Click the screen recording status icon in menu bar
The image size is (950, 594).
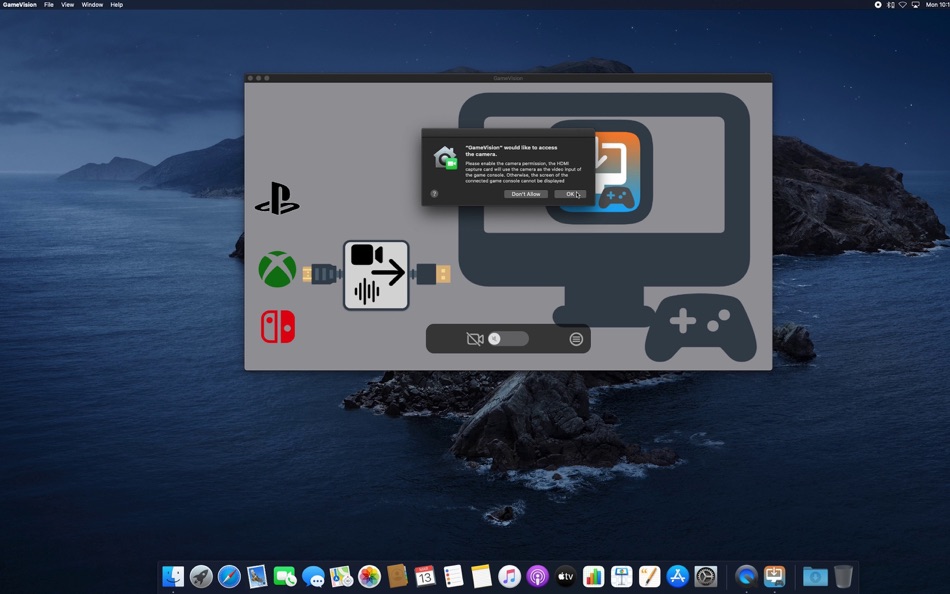(878, 4)
